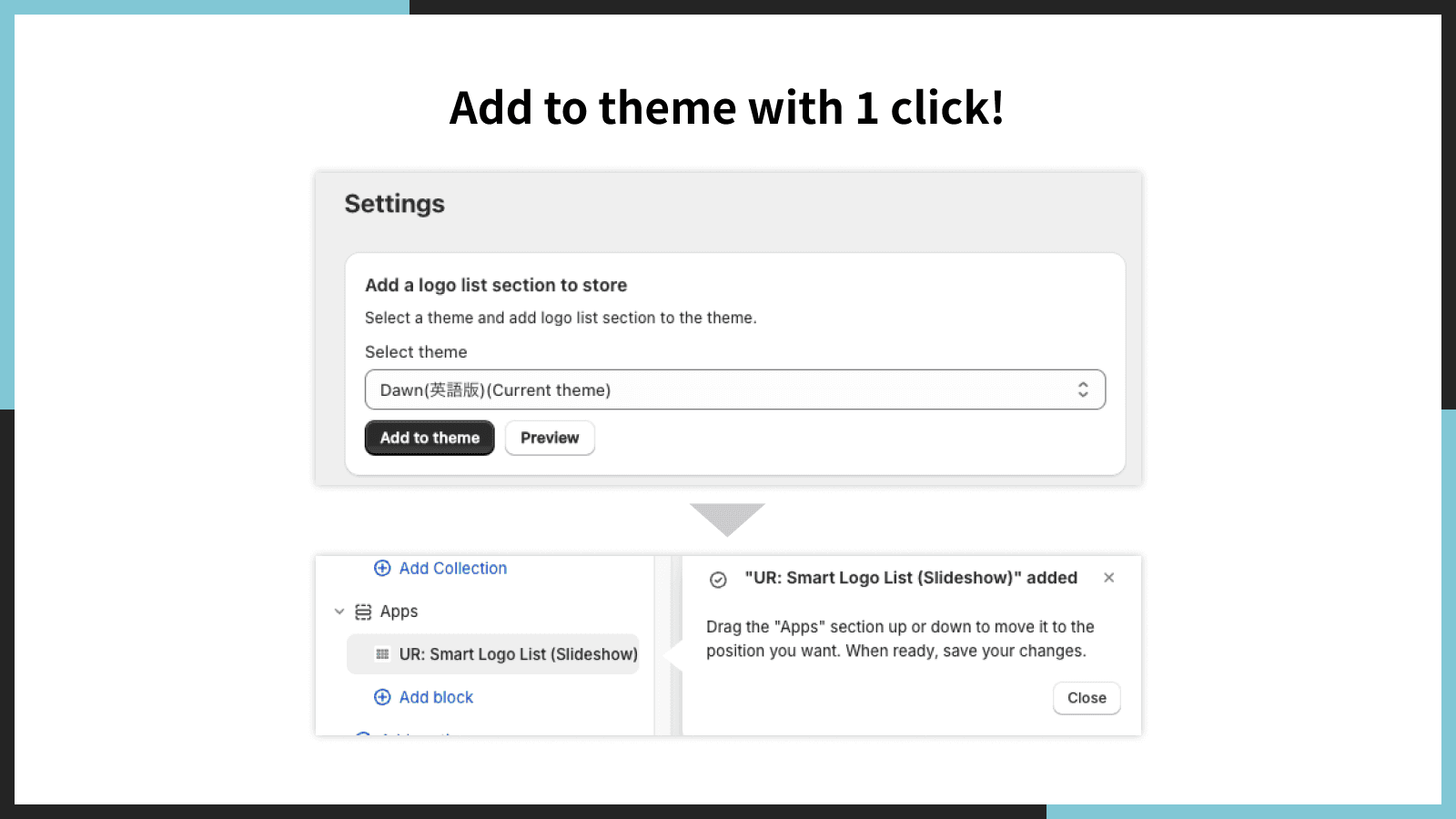Click the gray downward arrow between panels
The height and width of the screenshot is (819, 1456).
tap(727, 519)
